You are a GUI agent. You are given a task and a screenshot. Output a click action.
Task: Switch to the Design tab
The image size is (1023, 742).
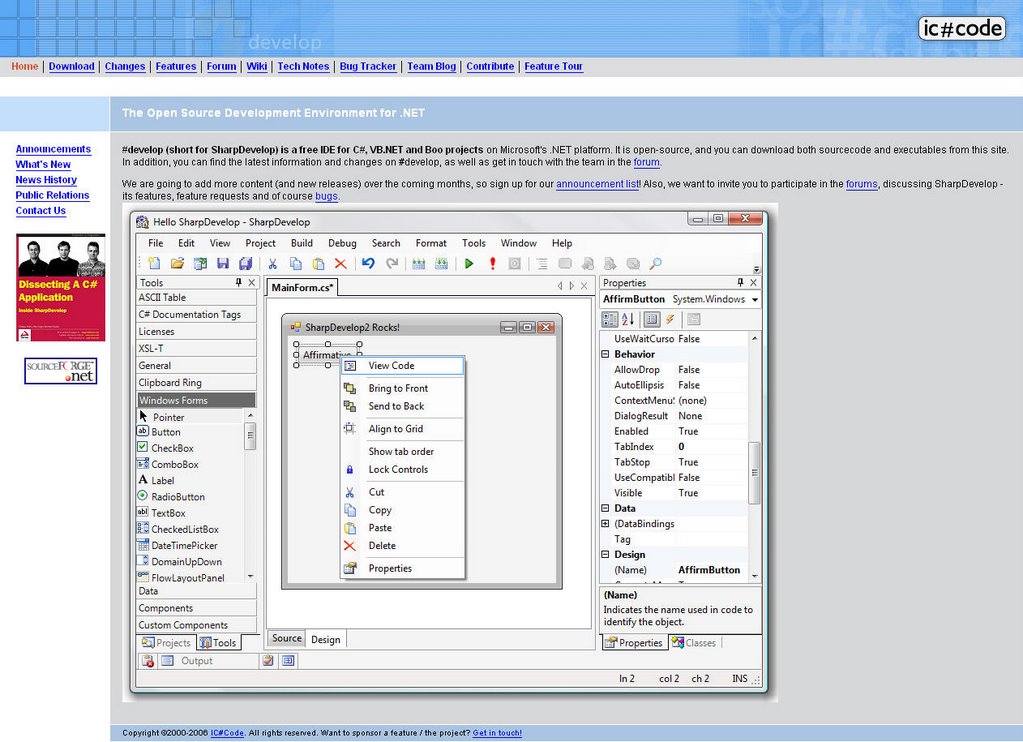point(326,640)
